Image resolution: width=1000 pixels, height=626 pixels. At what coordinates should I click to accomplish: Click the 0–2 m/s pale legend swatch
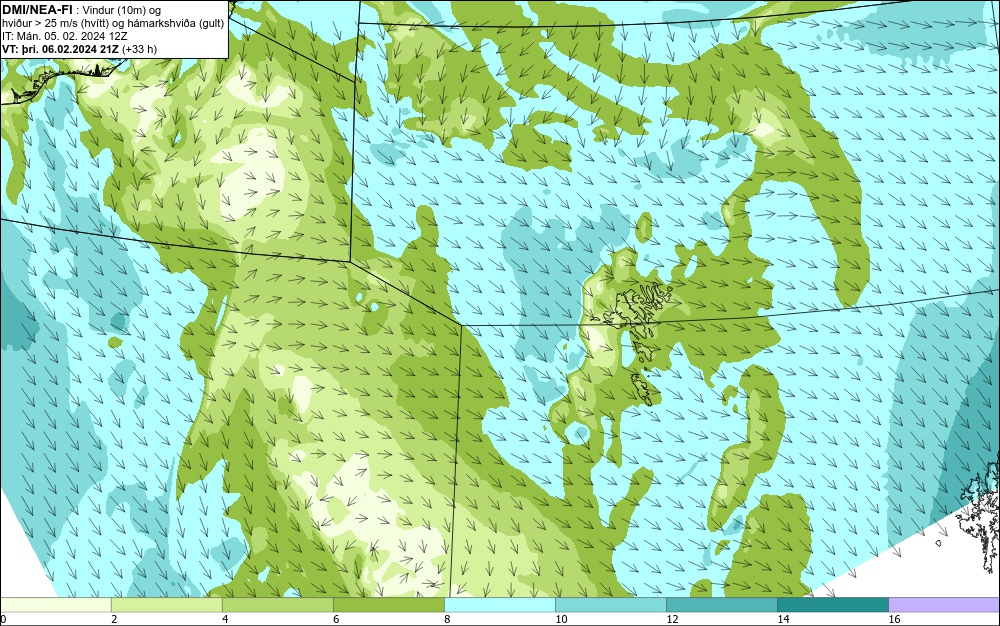55,604
